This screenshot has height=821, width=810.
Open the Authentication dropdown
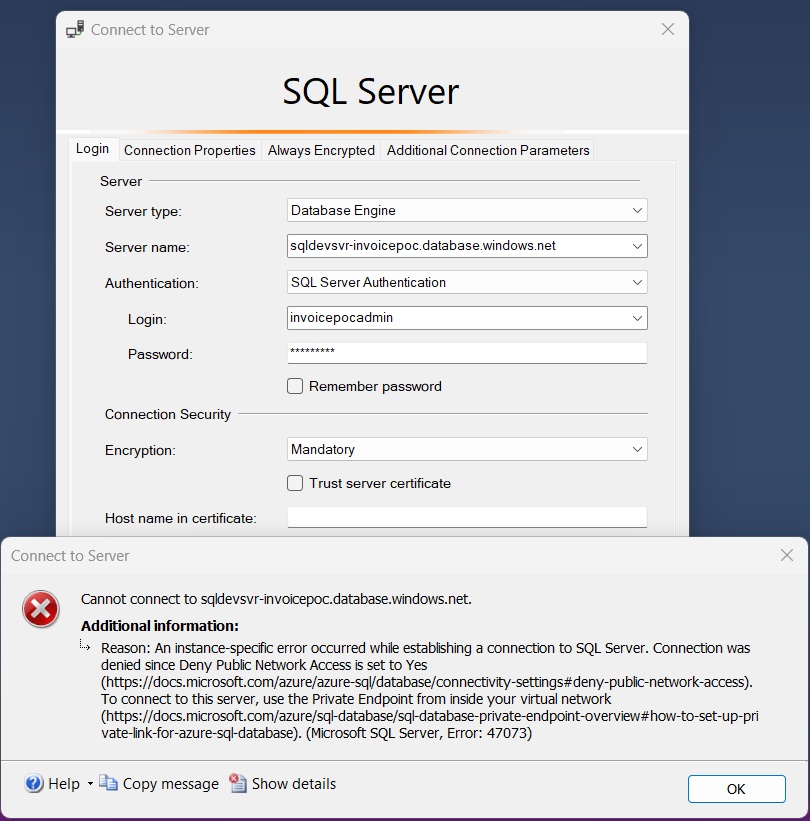pyautogui.click(x=467, y=282)
